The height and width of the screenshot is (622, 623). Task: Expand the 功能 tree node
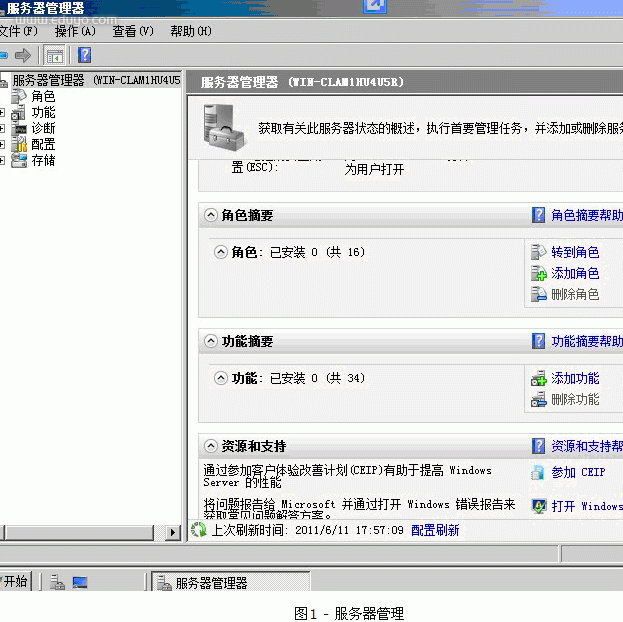(x=3, y=113)
